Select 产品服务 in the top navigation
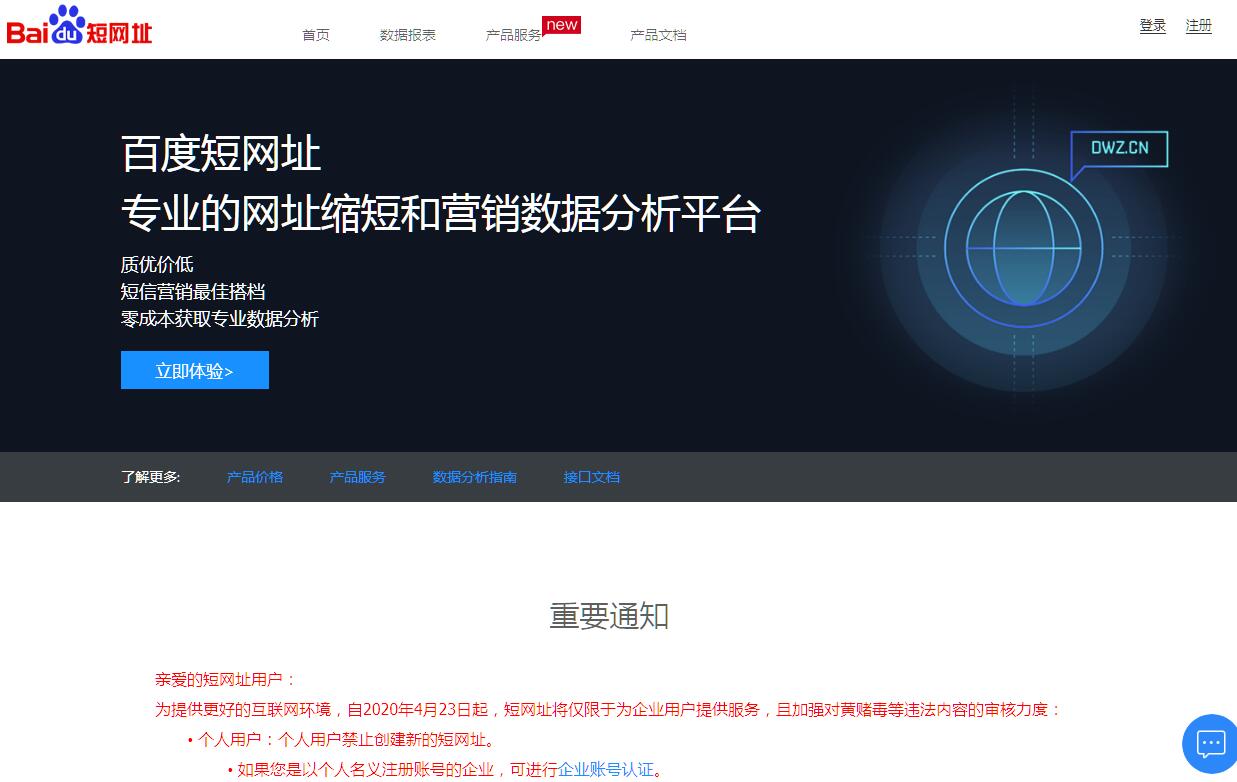The image size is (1237, 782). coord(513,35)
